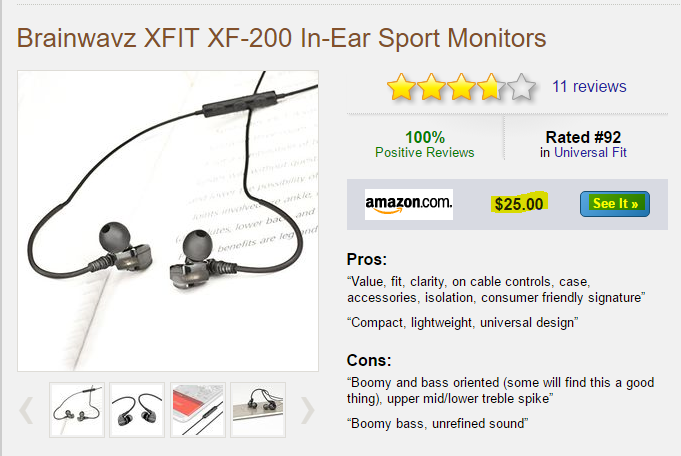Select third thumbnail with red packaging
This screenshot has width=681, height=456.
(x=198, y=410)
